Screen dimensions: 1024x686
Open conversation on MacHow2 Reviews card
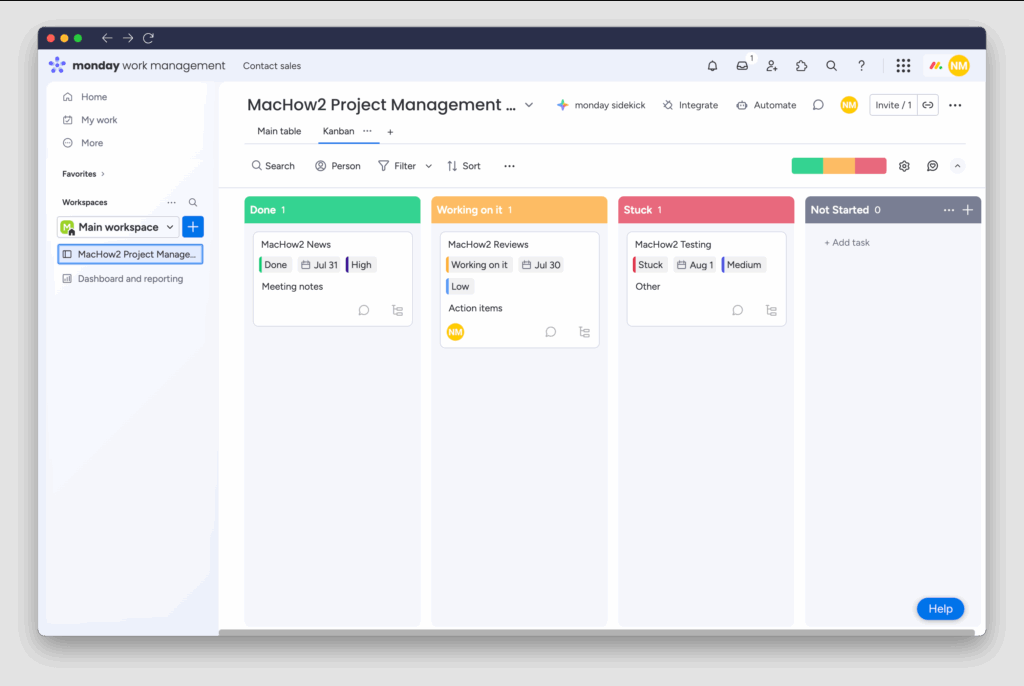551,332
